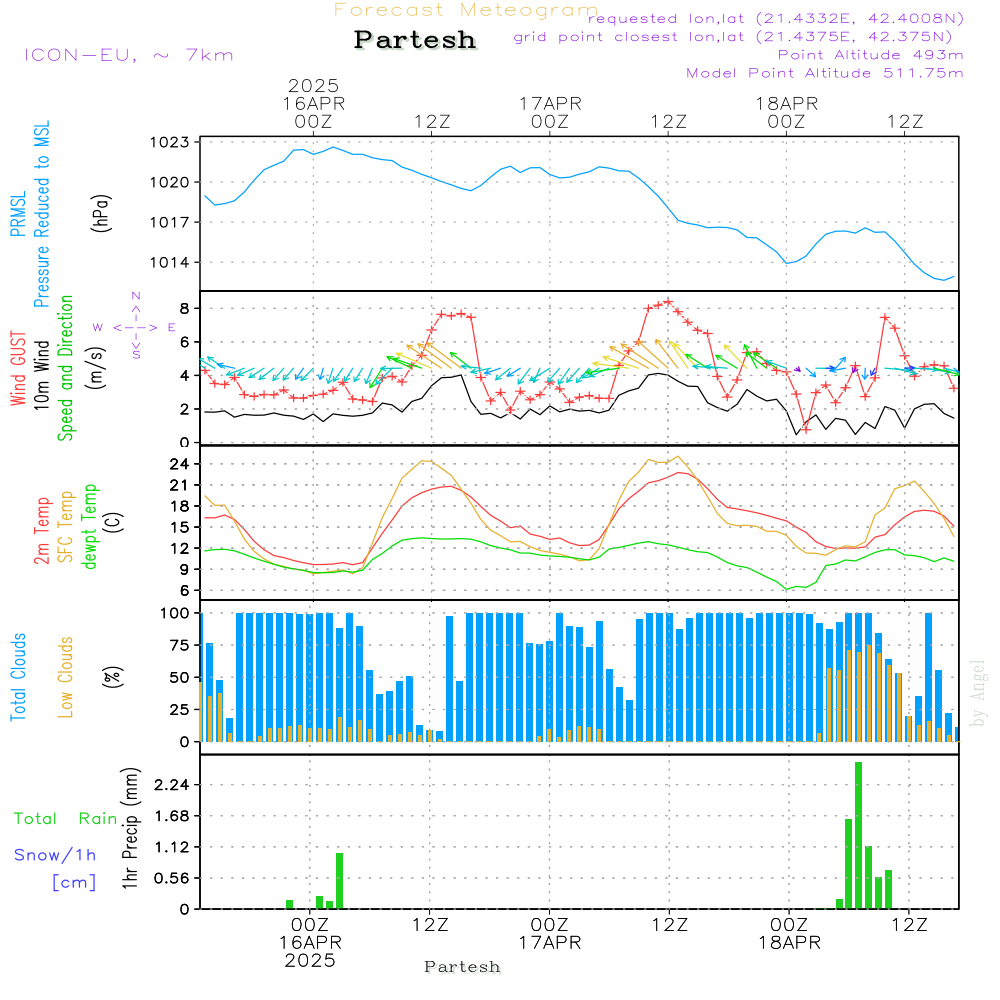Image resolution: width=1000 pixels, height=1000 pixels.
Task: Click the 1014 pressure axis value
Action: point(170,263)
